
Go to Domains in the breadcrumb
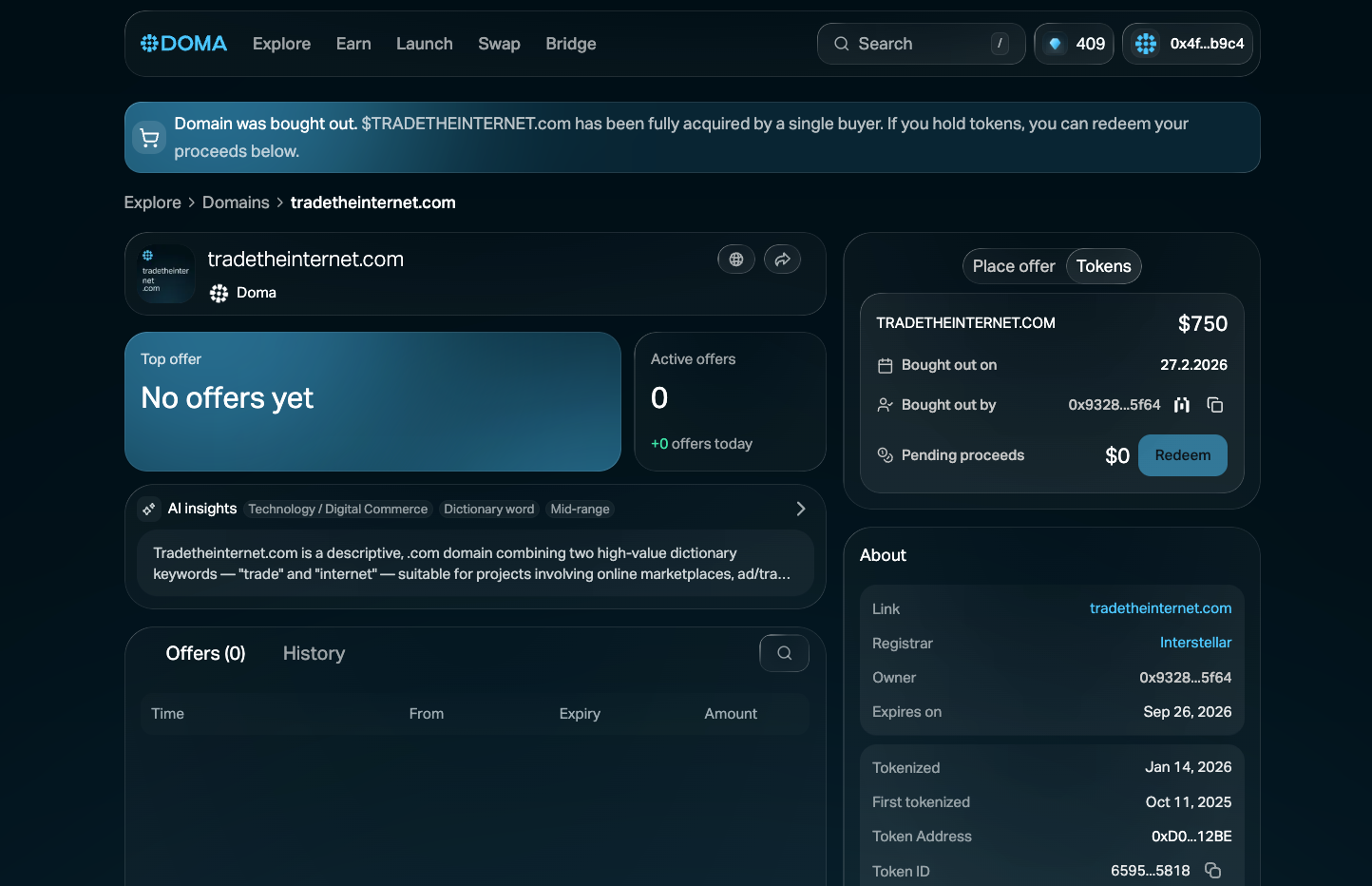236,202
